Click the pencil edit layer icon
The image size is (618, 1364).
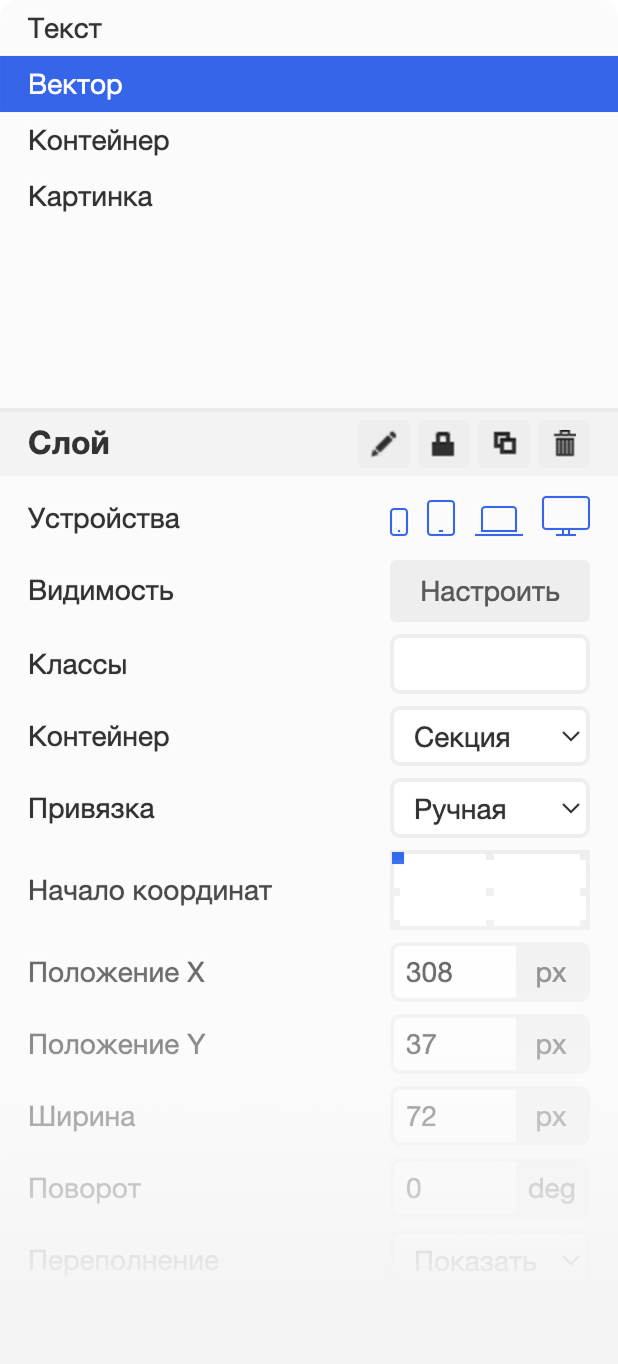click(x=384, y=444)
